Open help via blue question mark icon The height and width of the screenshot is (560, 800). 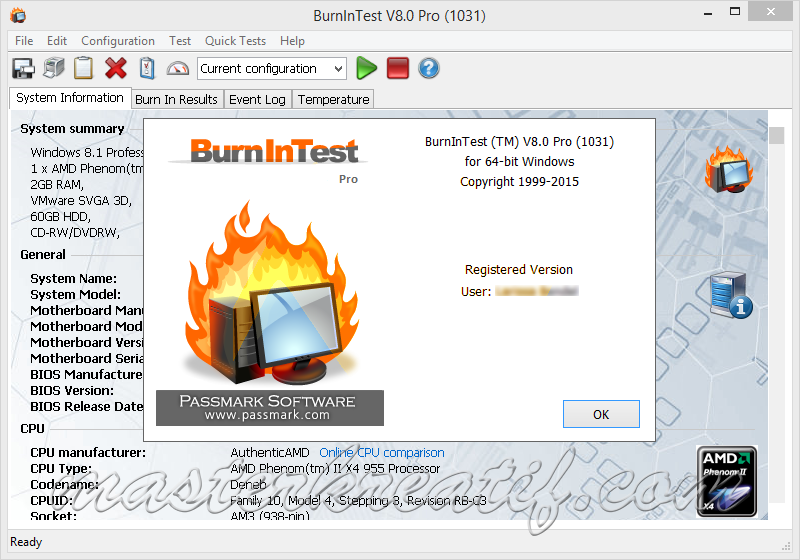click(x=429, y=68)
